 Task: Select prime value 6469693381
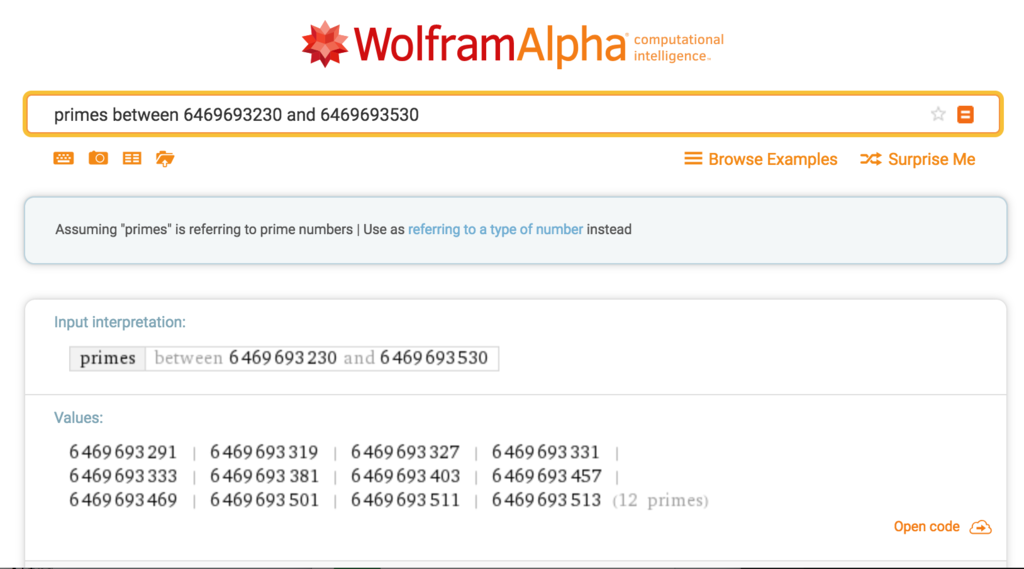pos(264,476)
